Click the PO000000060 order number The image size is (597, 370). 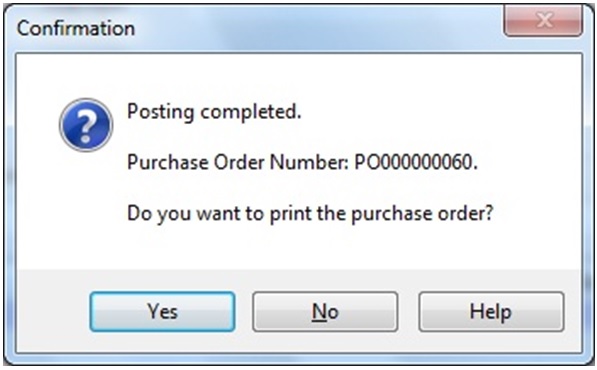(x=416, y=163)
